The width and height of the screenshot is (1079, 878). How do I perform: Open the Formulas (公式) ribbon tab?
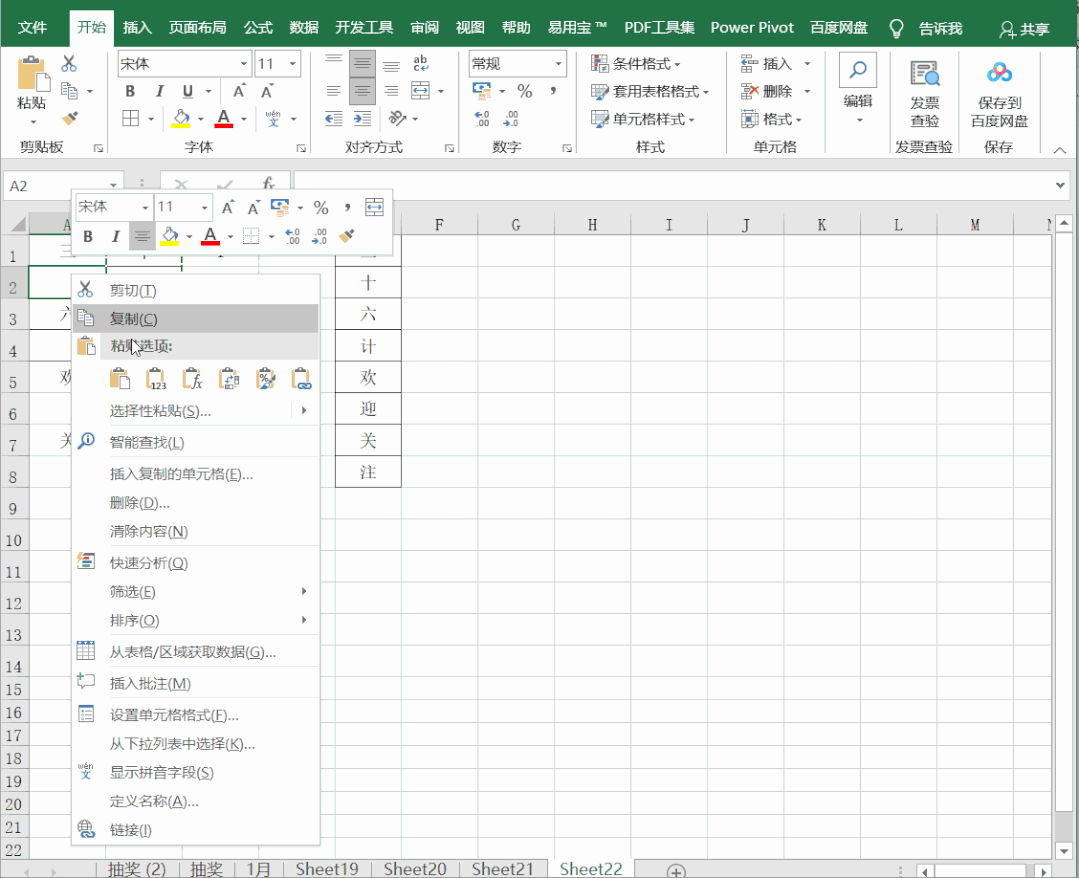click(258, 28)
